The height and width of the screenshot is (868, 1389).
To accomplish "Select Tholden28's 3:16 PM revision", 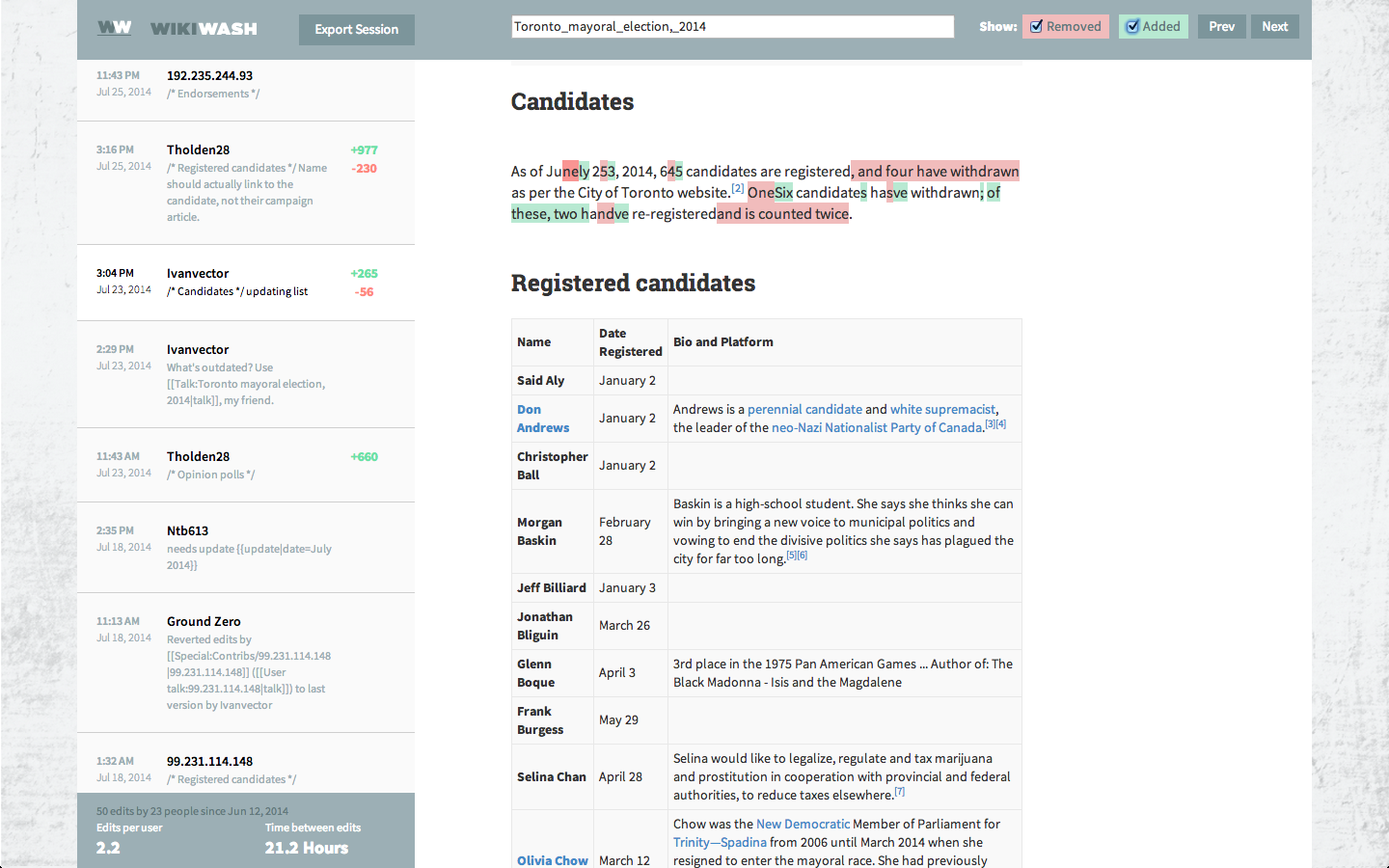I will 246,183.
